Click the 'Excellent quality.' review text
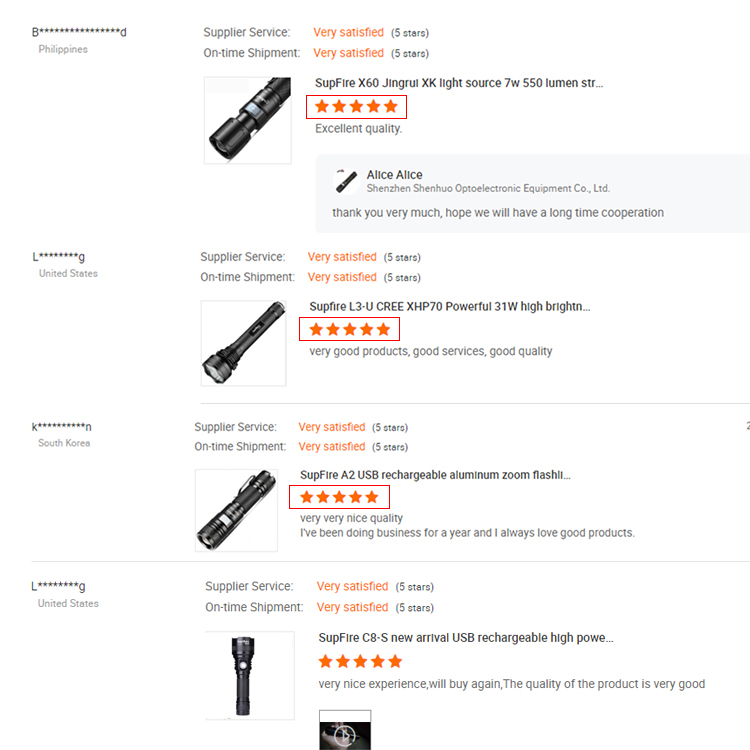750x750 pixels. click(x=358, y=129)
